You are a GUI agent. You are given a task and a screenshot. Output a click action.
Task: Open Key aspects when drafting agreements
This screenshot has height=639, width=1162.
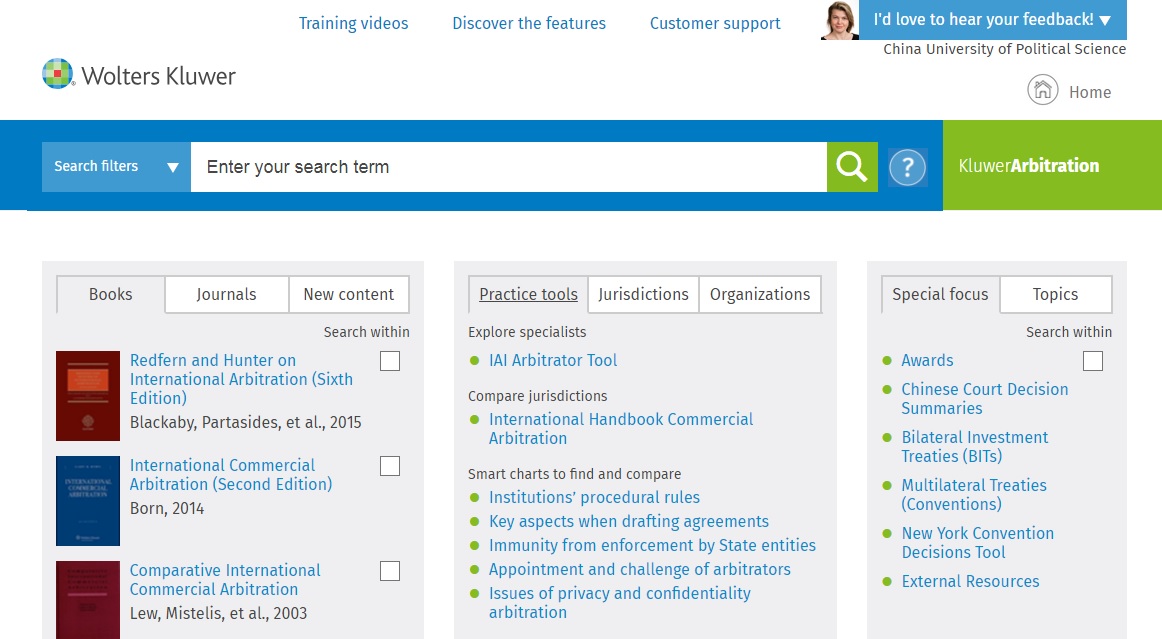tap(628, 521)
